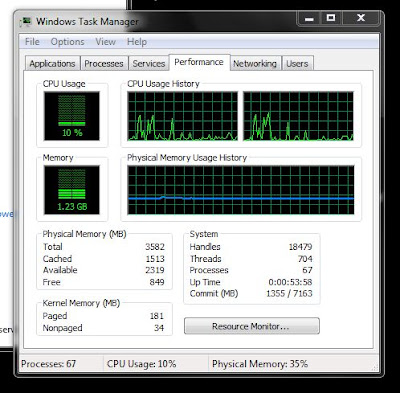Click the CPU Usage 10 % meter
Screen dimensions: 400x393
click(72, 116)
